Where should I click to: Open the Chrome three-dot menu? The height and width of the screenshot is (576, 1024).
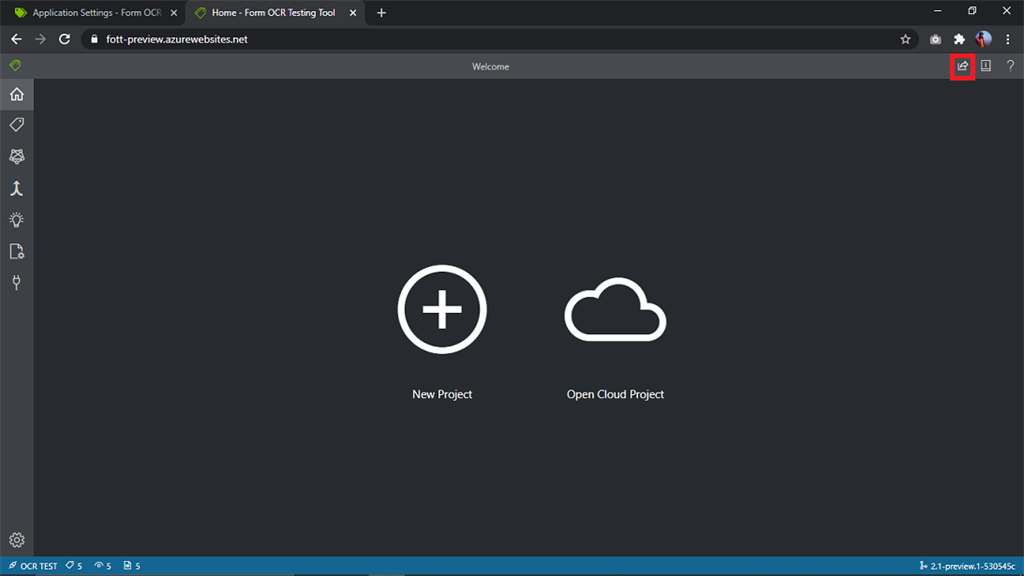(1008, 39)
